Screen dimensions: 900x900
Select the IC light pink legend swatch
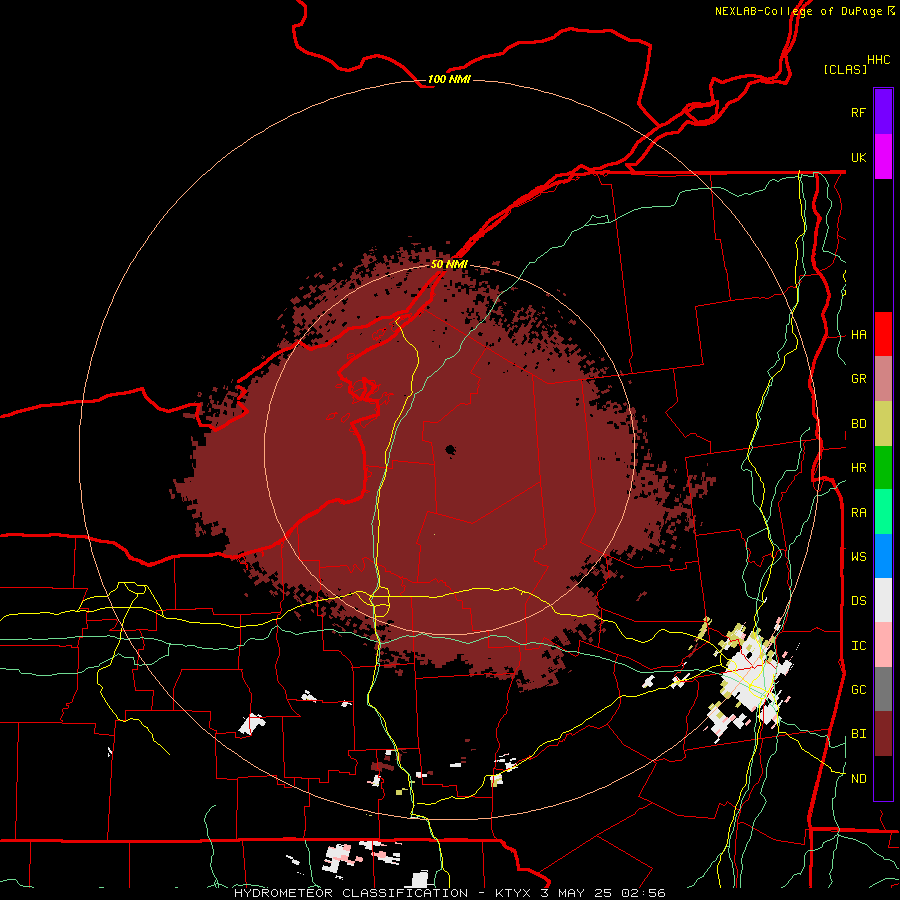[x=883, y=645]
